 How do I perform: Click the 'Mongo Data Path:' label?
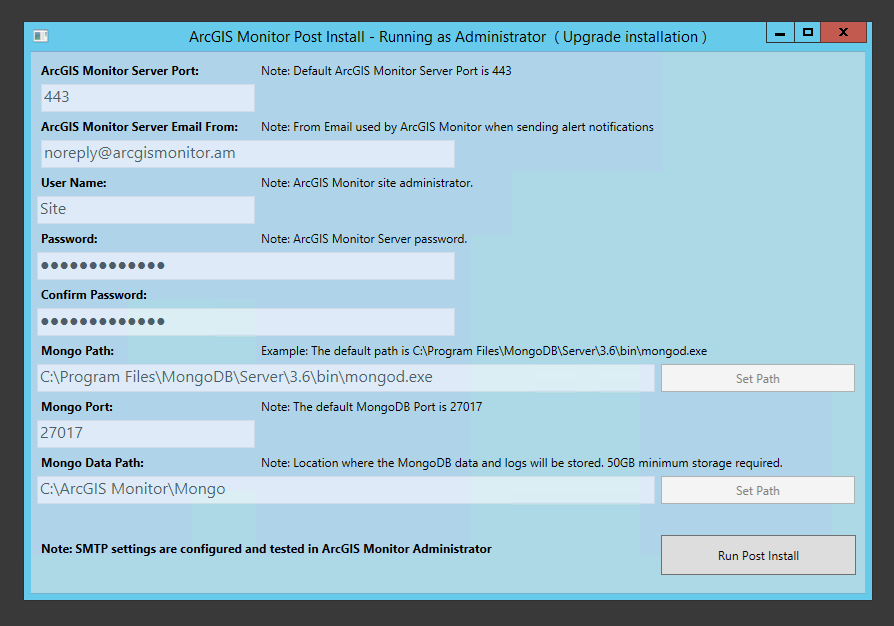92,463
